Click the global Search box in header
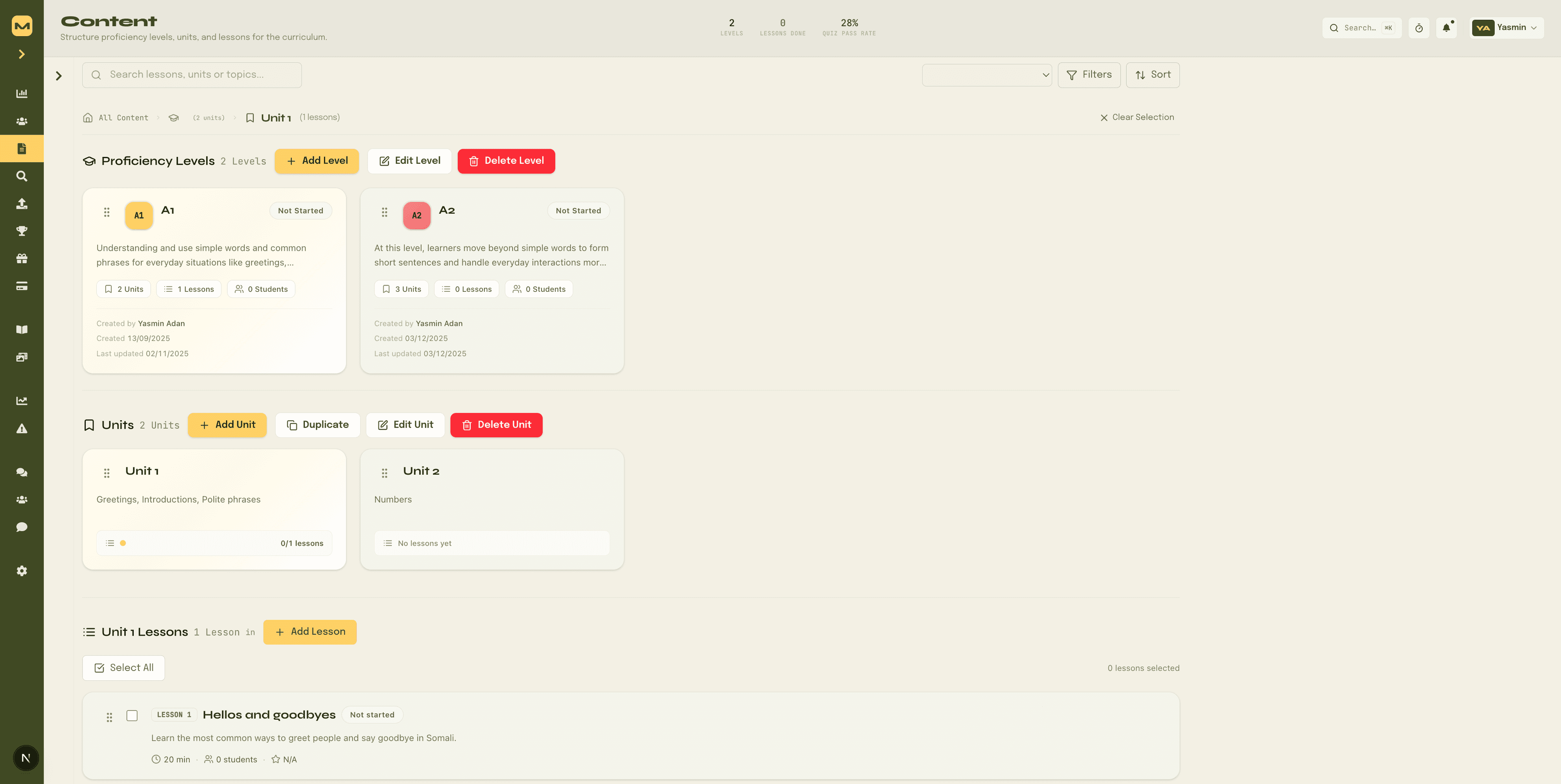Viewport: 1561px width, 784px height. (1362, 28)
